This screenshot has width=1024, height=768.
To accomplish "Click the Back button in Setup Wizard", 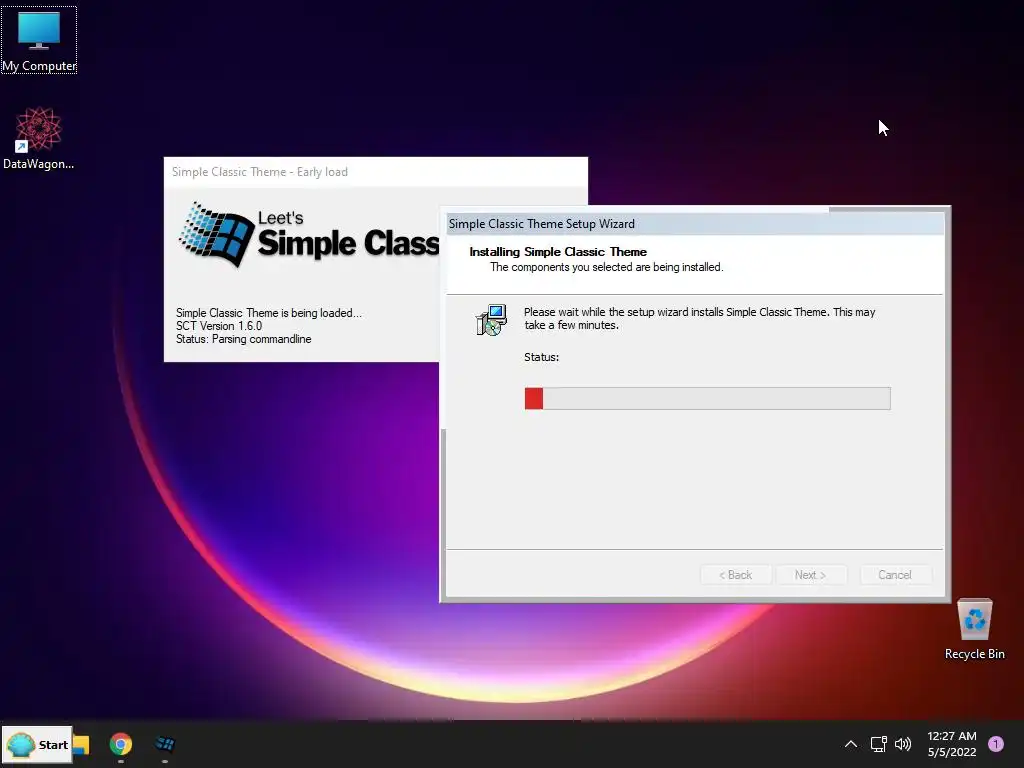I will point(735,575).
